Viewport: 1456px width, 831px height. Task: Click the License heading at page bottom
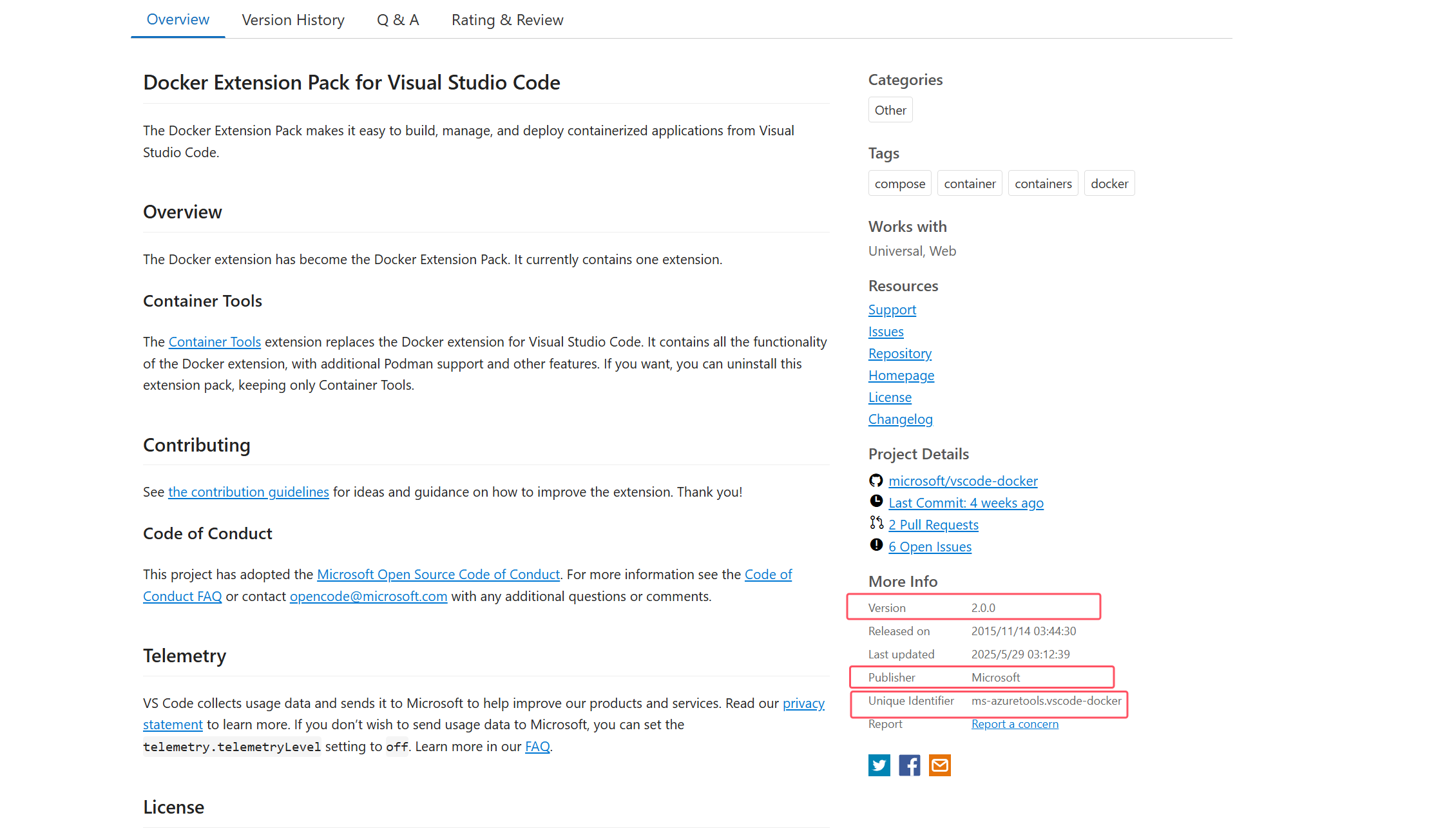point(173,807)
